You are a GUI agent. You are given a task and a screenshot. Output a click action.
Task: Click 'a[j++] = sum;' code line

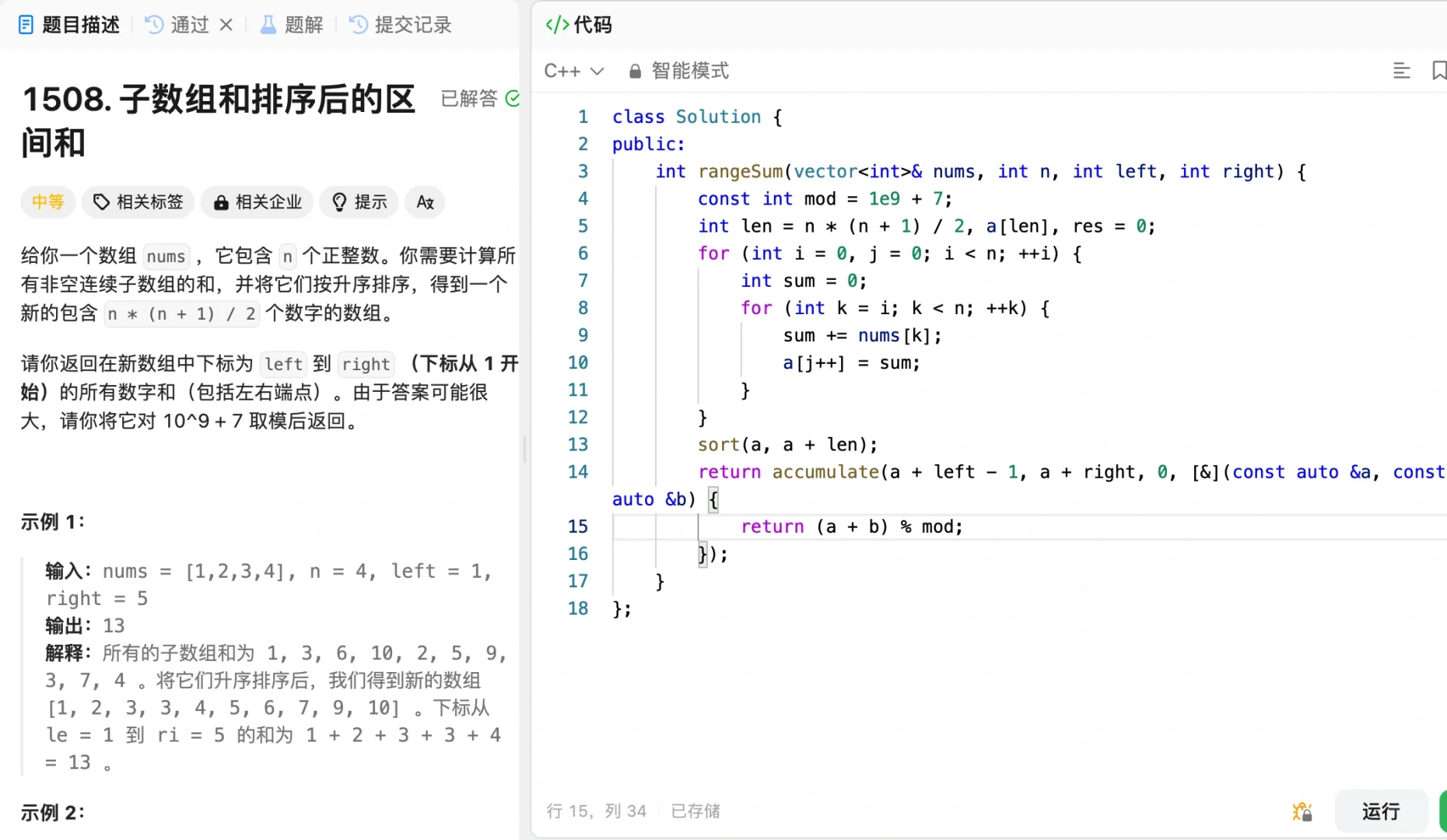[x=851, y=363]
